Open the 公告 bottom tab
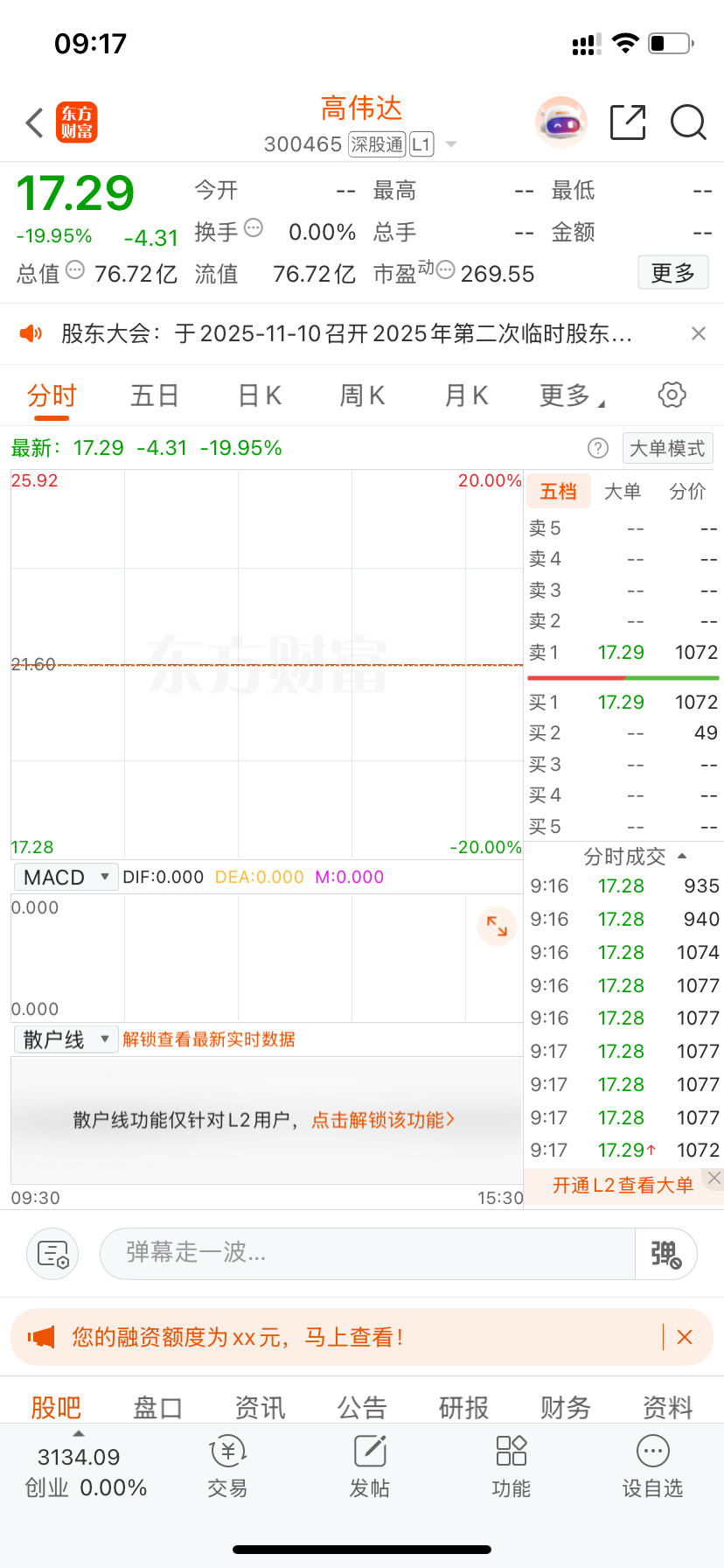724x1568 pixels. [362, 1407]
